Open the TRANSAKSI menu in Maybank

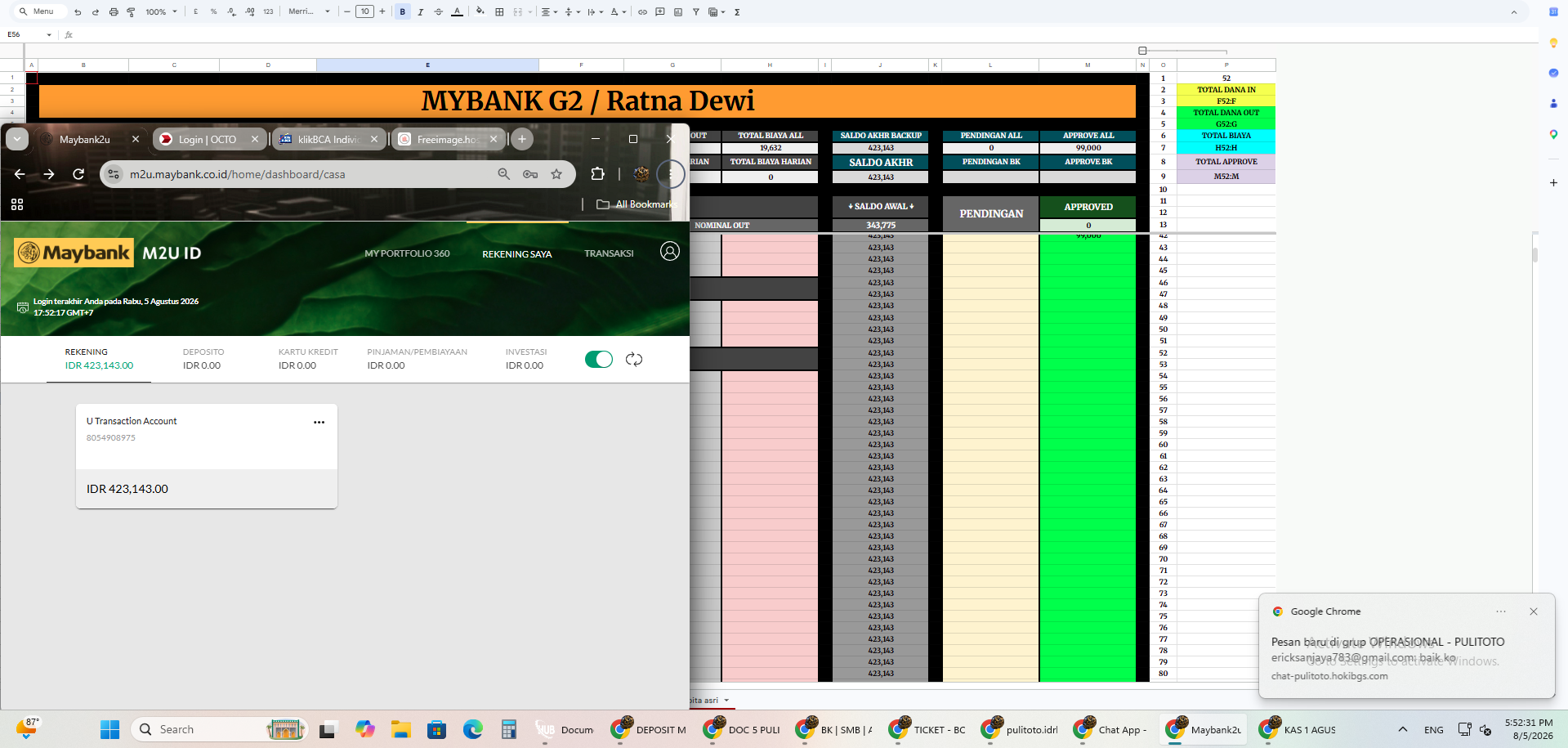609,253
